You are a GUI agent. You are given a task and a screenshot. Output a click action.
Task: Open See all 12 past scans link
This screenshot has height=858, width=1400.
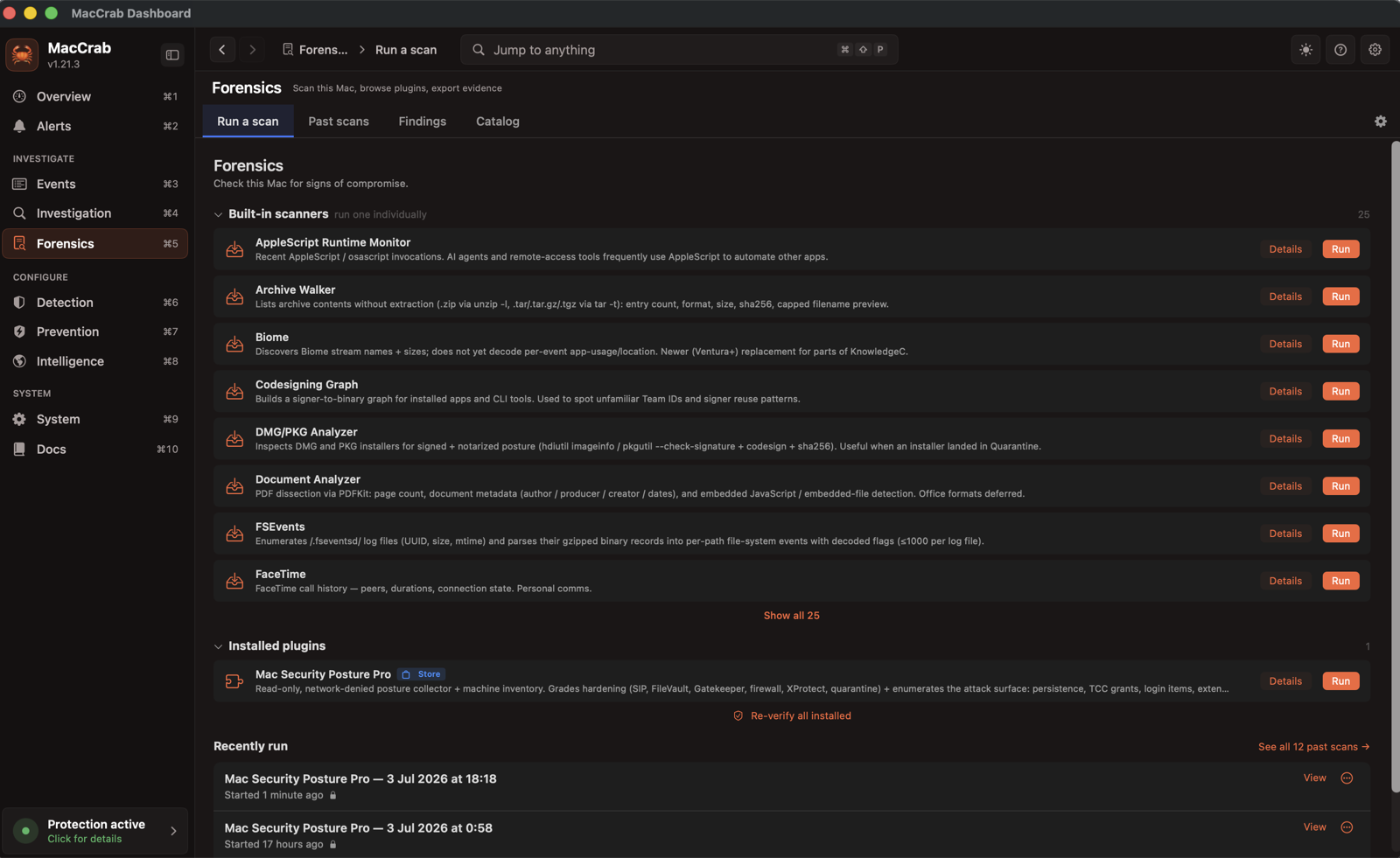1313,747
